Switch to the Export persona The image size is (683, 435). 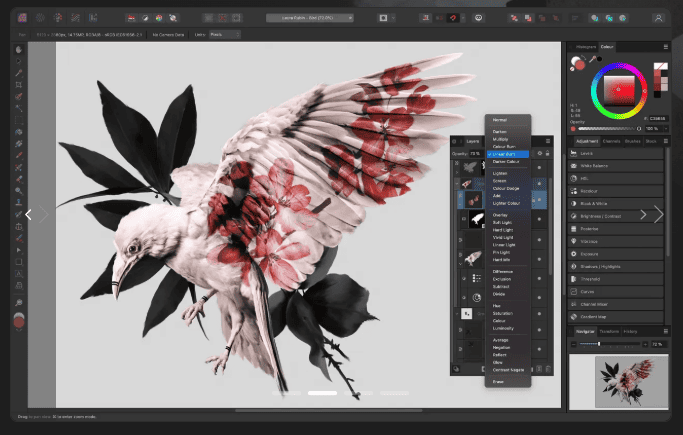[93, 18]
